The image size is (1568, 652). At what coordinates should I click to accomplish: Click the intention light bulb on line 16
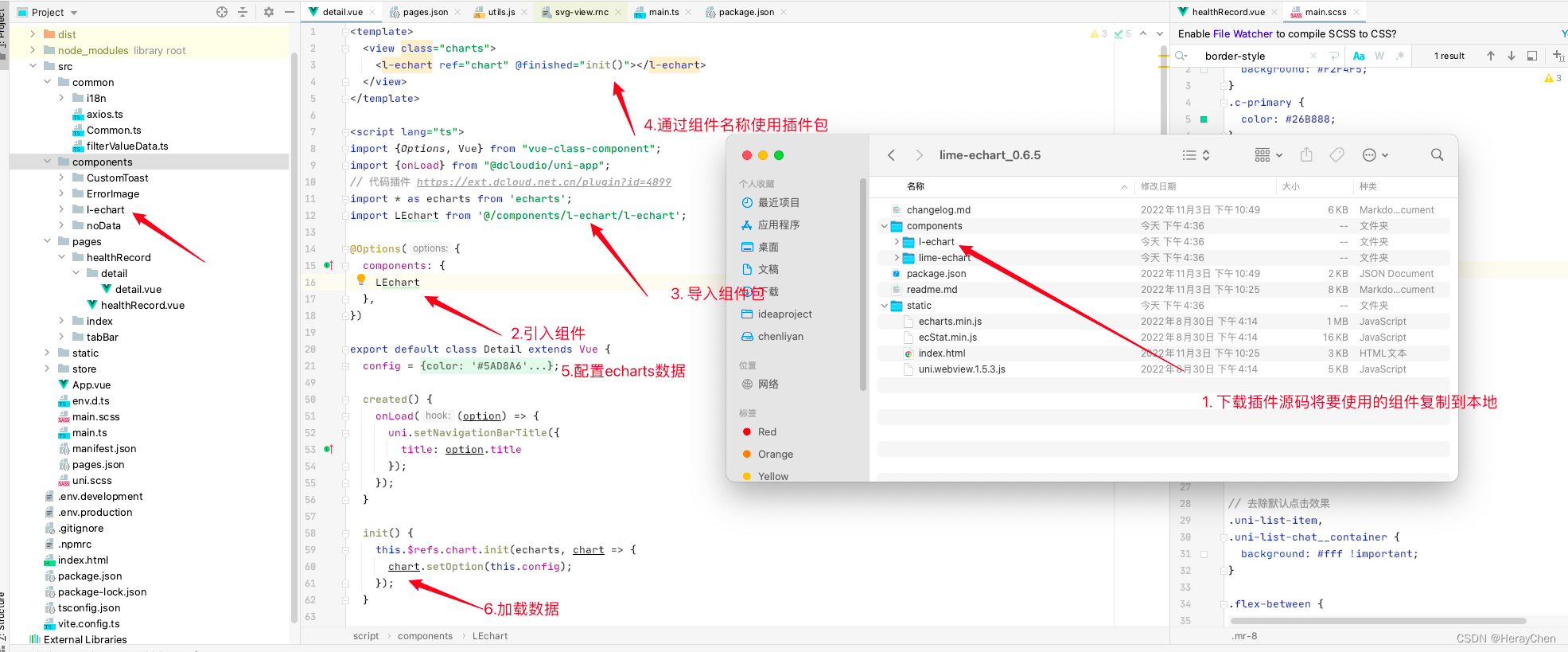361,279
